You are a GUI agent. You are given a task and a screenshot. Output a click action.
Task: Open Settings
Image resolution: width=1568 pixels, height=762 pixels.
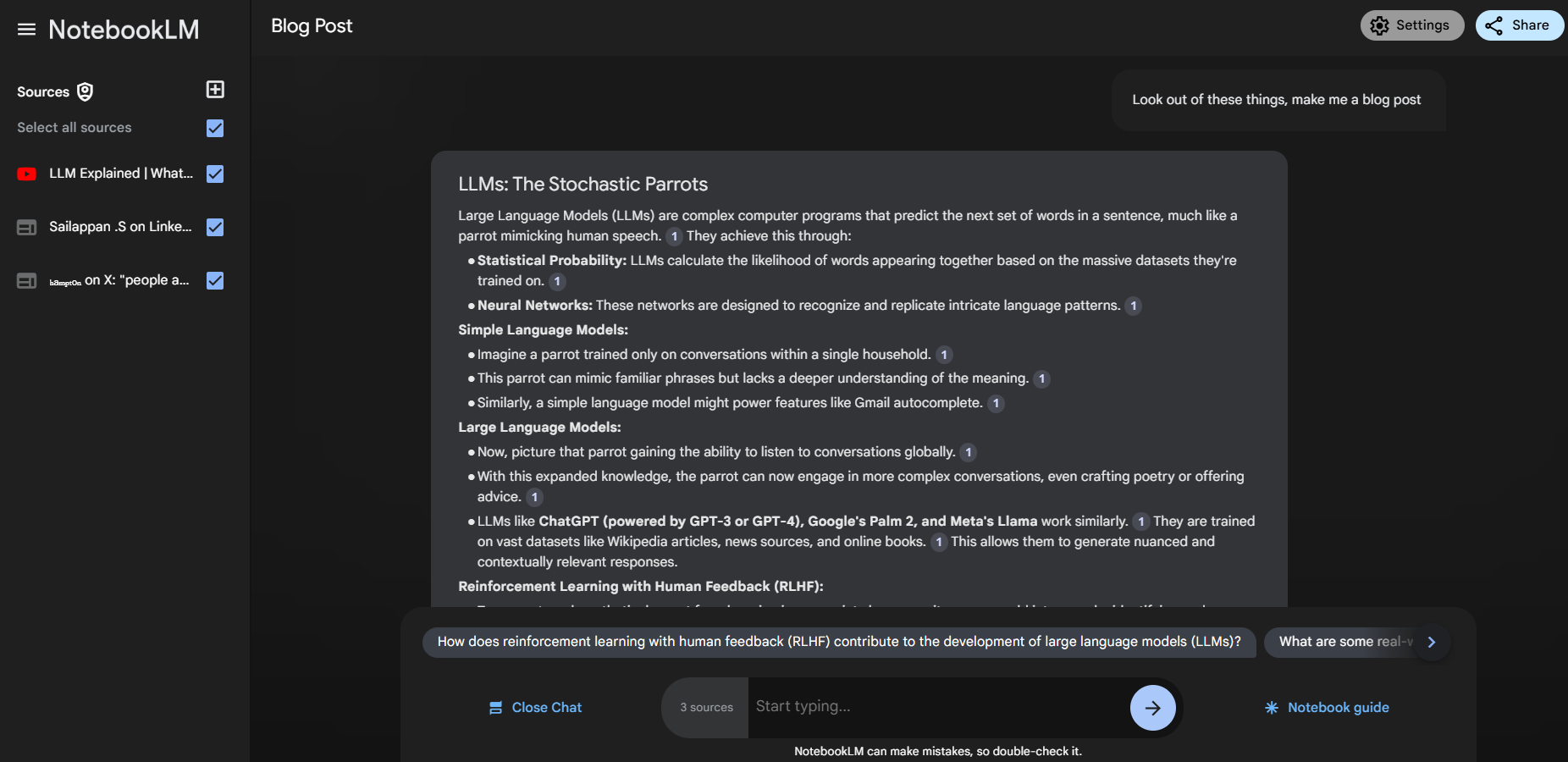1411,25
